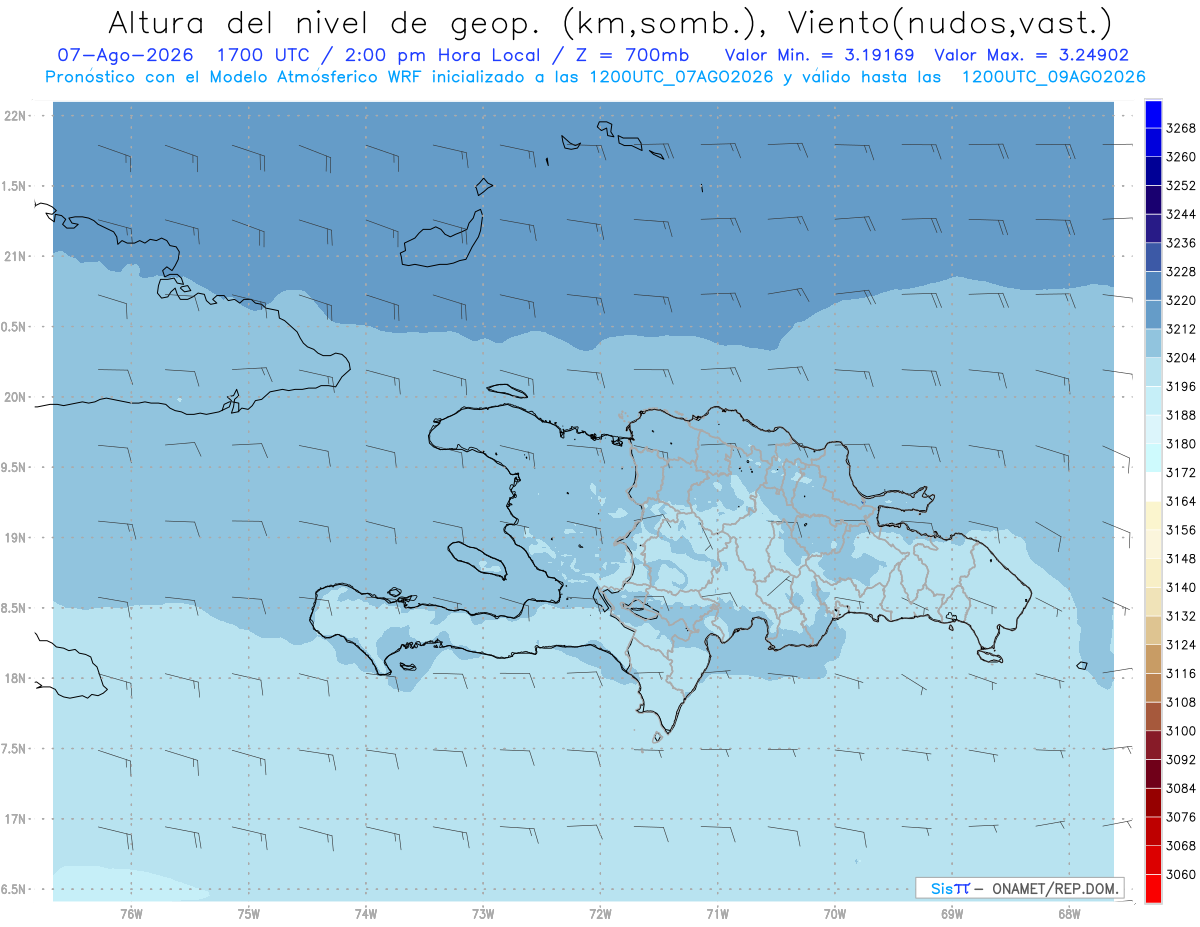1200x927 pixels.
Task: Click the 3172 colorbar value
Action: [1181, 472]
